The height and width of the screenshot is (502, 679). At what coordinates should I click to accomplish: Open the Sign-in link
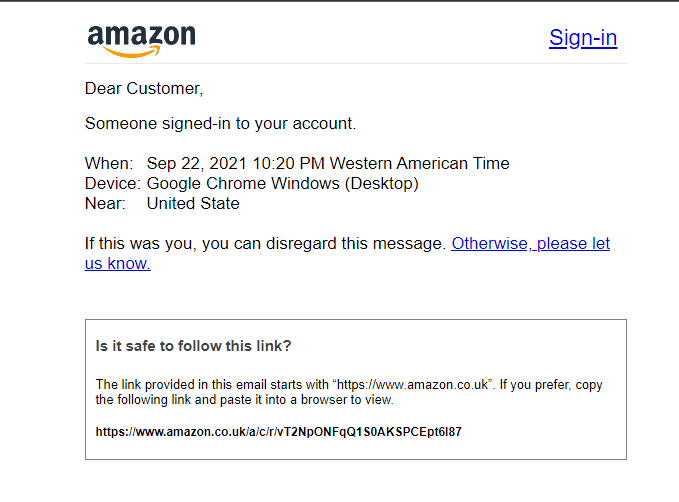coord(583,38)
